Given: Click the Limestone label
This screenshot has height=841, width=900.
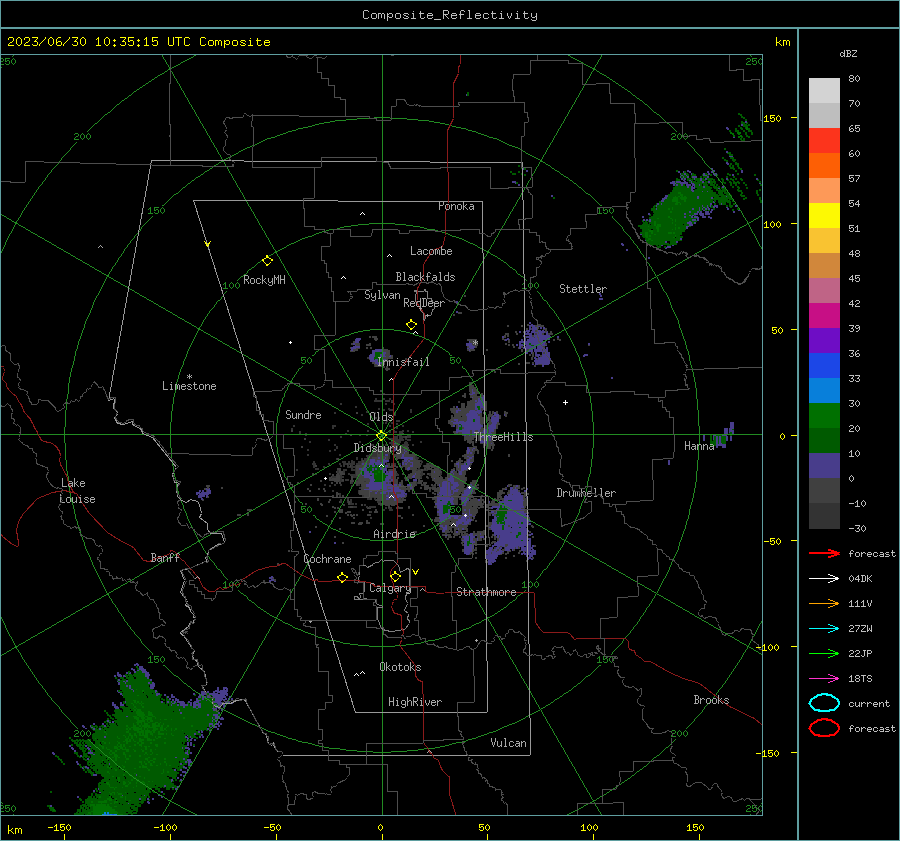Looking at the screenshot, I should click(x=189, y=386).
